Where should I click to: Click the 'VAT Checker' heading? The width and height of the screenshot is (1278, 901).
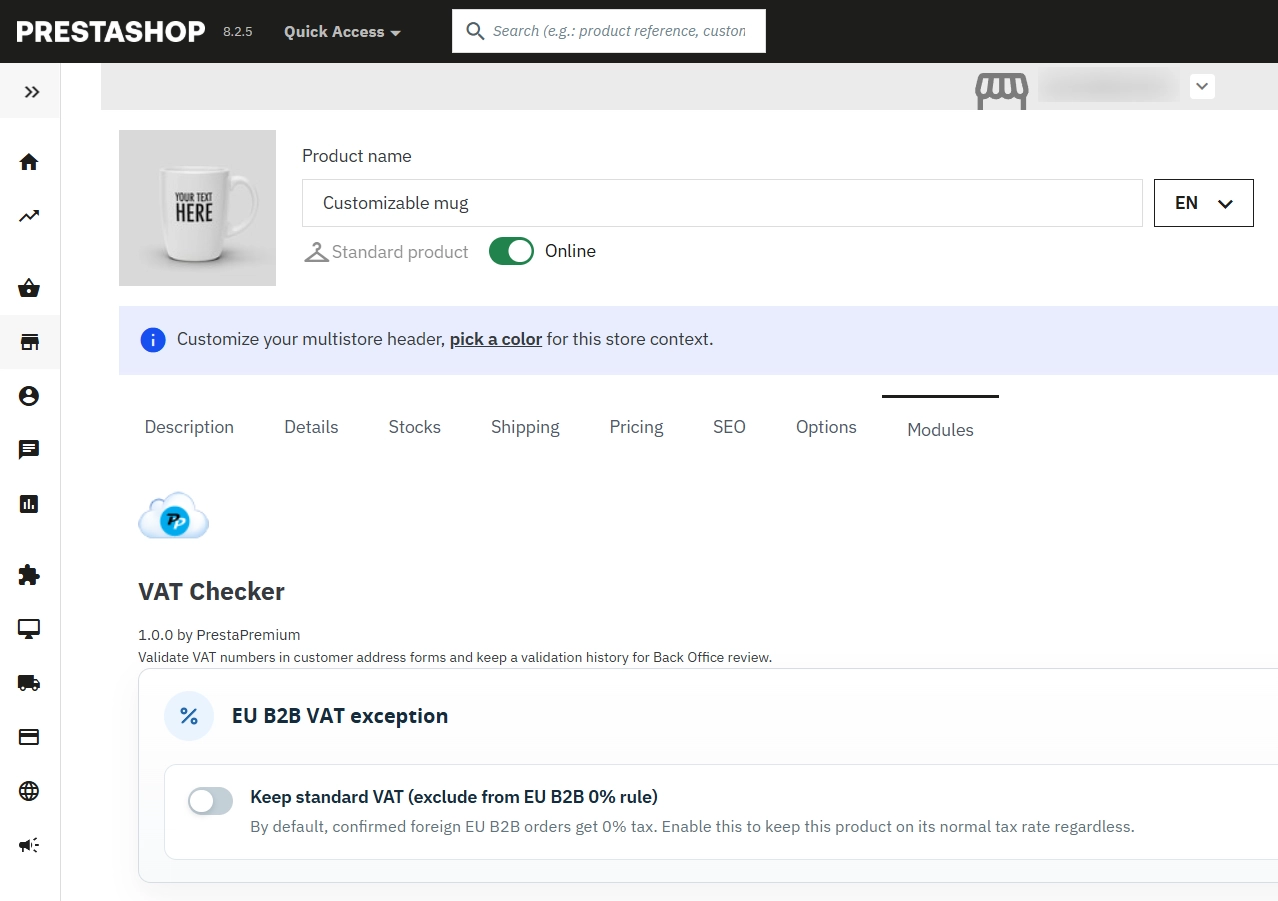[x=212, y=591]
